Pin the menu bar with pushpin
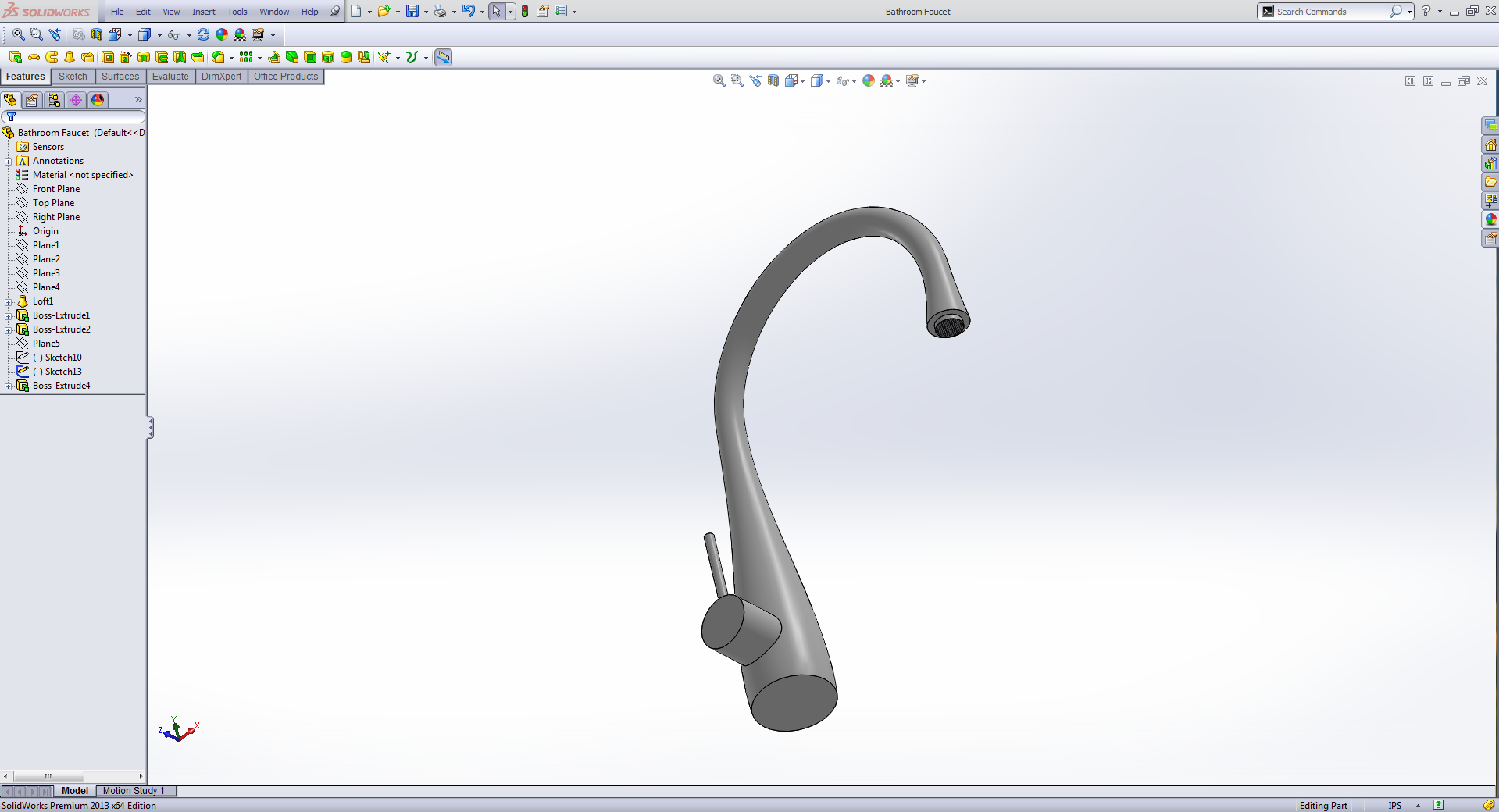 click(x=335, y=11)
